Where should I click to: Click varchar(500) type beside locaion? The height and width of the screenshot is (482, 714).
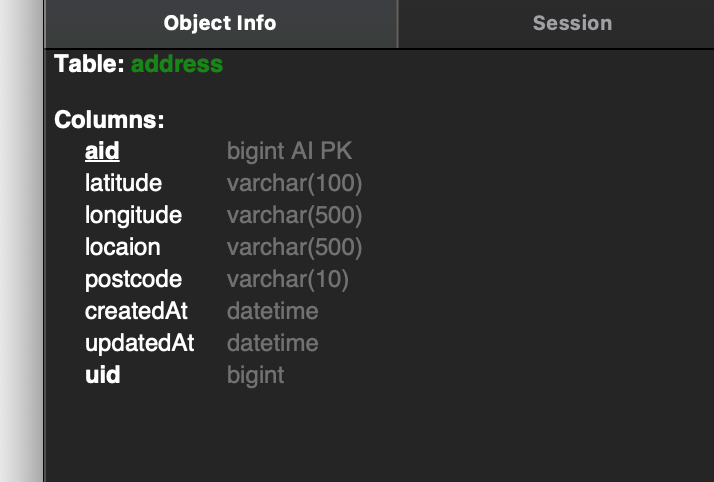[294, 247]
